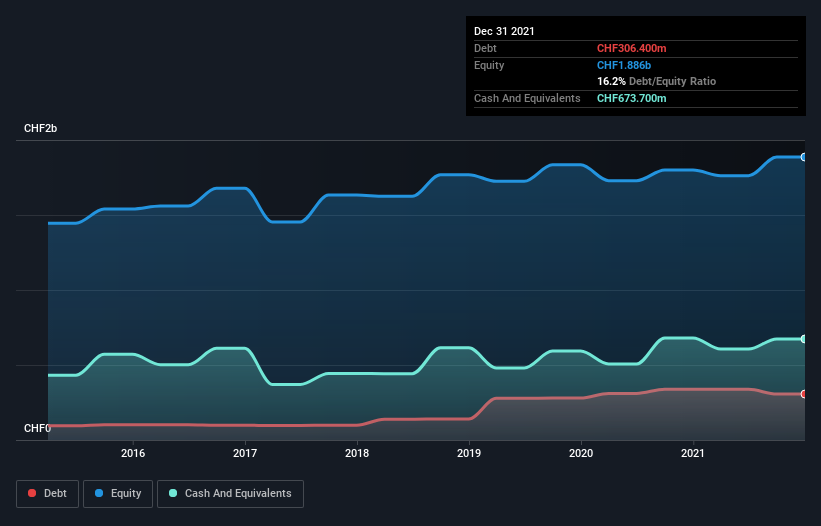This screenshot has height=526, width=821.
Task: Click the 2021 x-axis label
Action: pyautogui.click(x=693, y=453)
